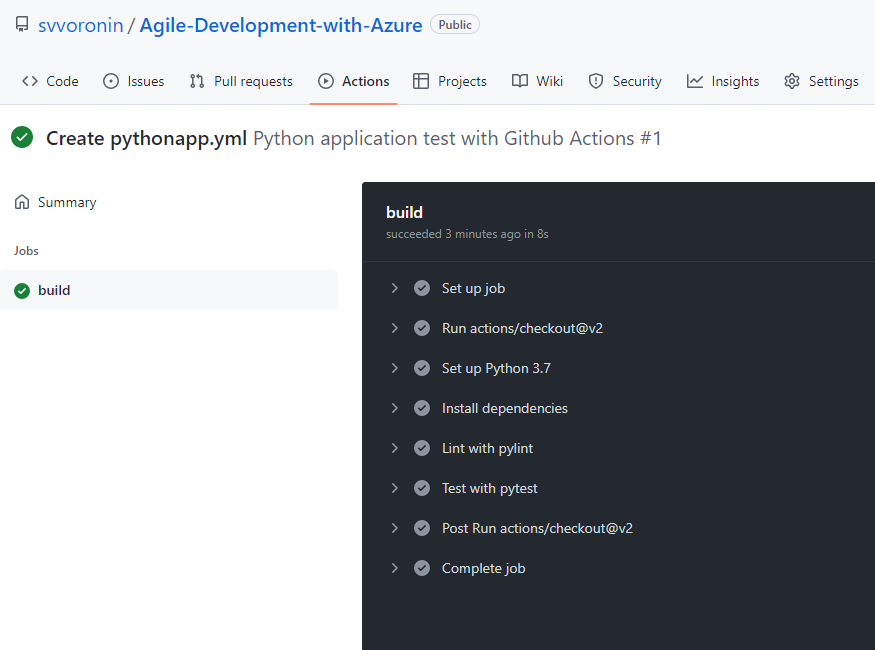The height and width of the screenshot is (650, 875).
Task: Click the Issues circle-dot icon
Action: tap(111, 81)
